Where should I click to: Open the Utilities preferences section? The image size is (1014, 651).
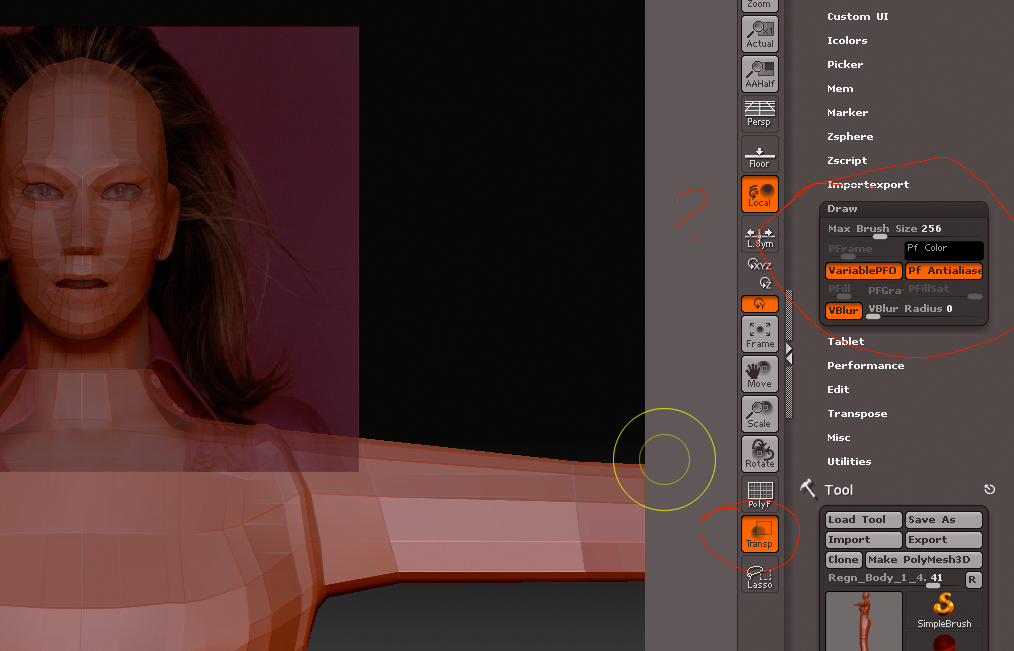pyautogui.click(x=849, y=462)
